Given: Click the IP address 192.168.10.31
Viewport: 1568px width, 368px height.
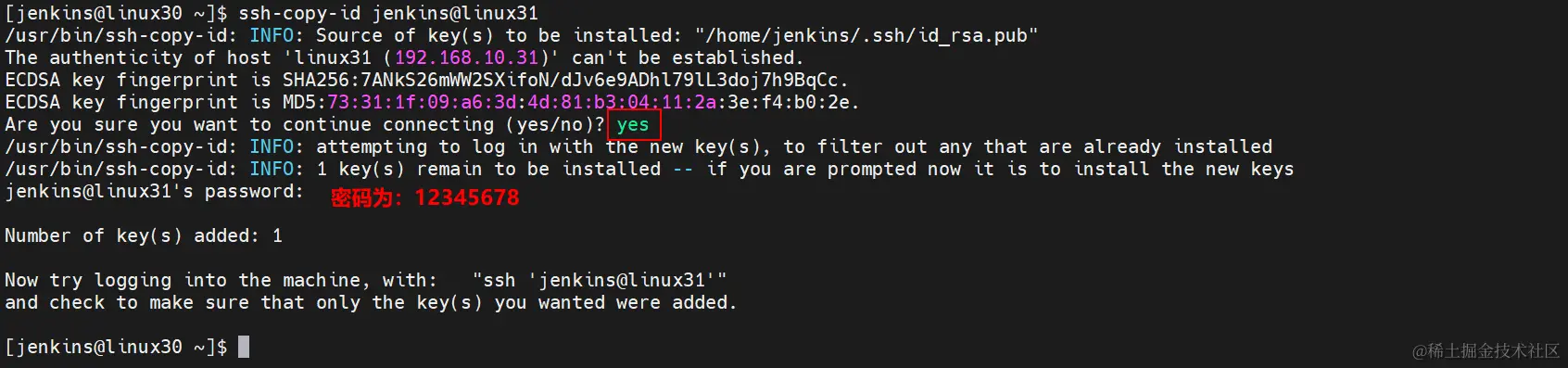Looking at the screenshot, I should click(x=467, y=57).
